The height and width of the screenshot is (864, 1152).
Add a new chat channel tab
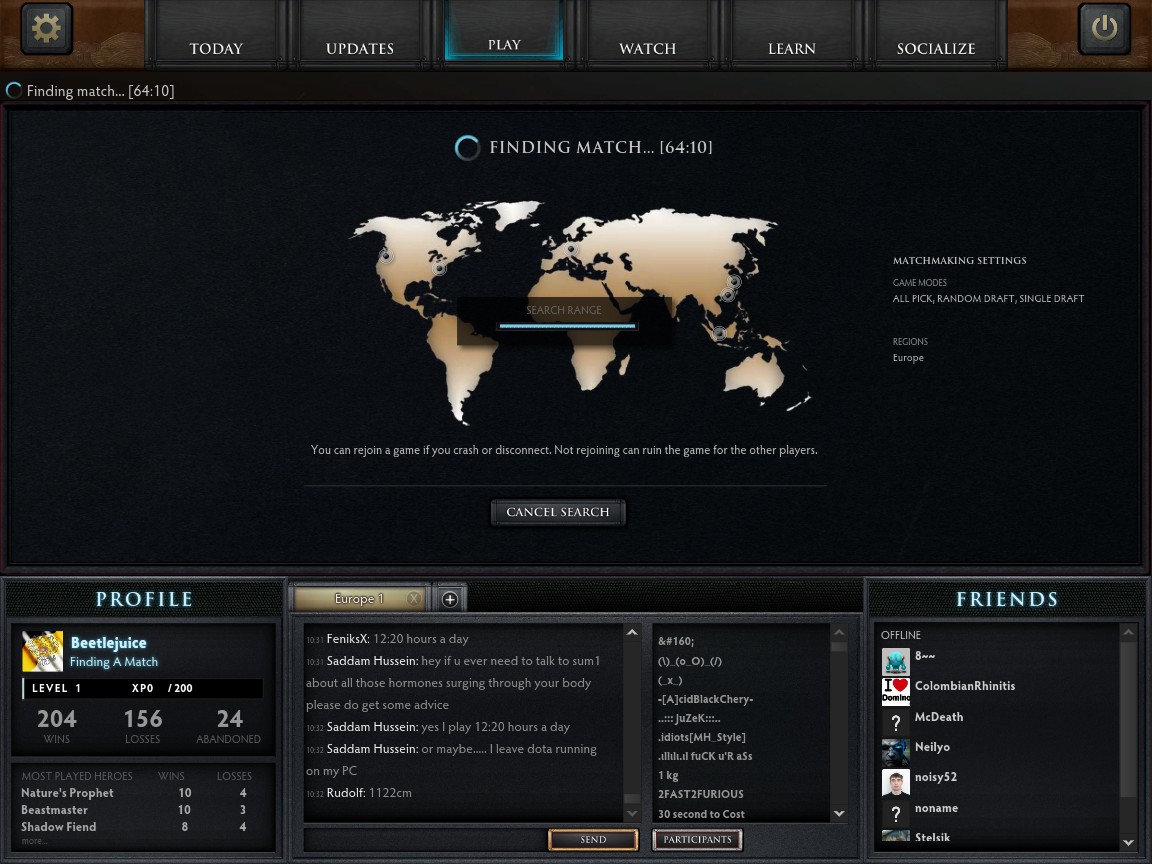450,600
